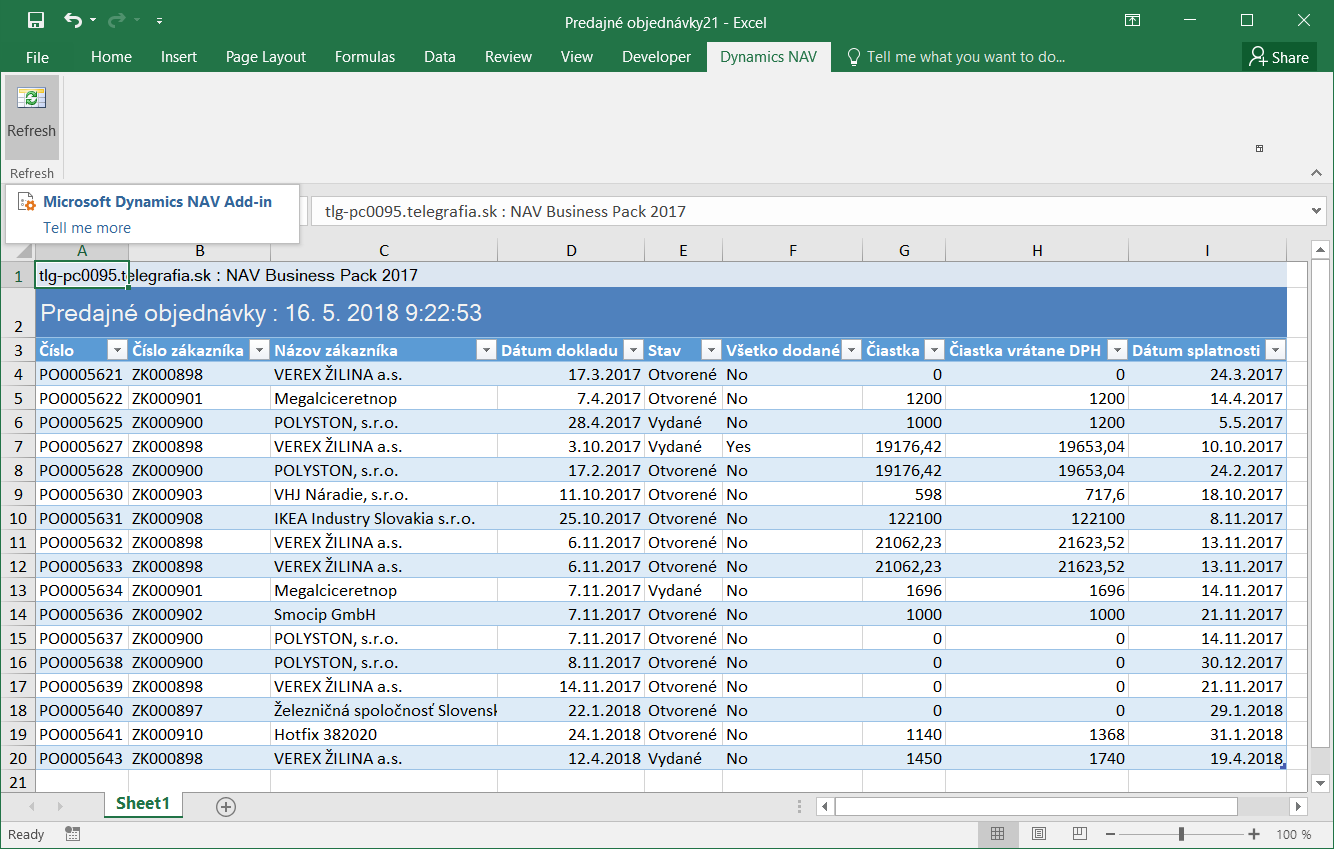Click the zoom in plus button
This screenshot has height=849, width=1334.
tap(1254, 834)
